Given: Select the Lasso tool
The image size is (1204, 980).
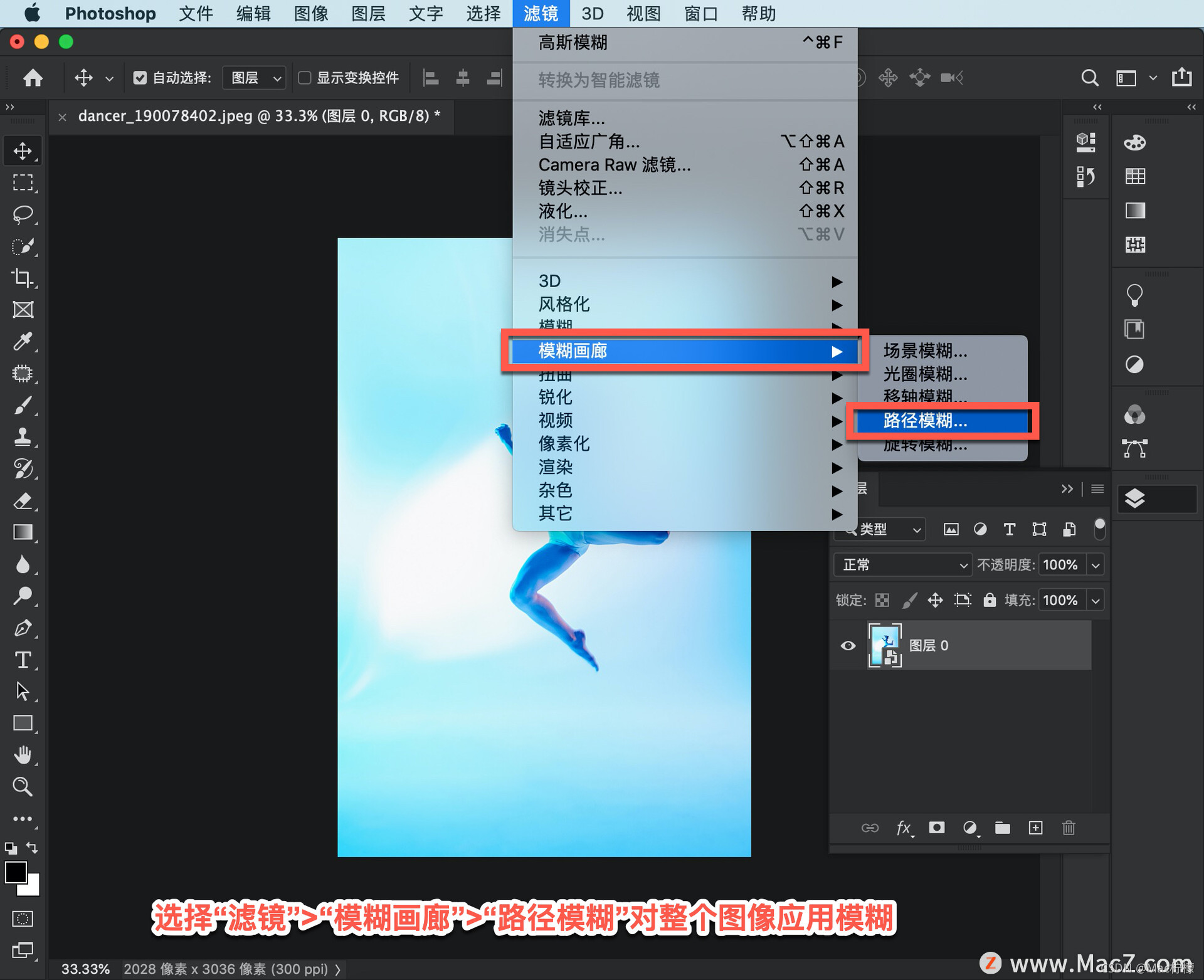Looking at the screenshot, I should point(23,214).
